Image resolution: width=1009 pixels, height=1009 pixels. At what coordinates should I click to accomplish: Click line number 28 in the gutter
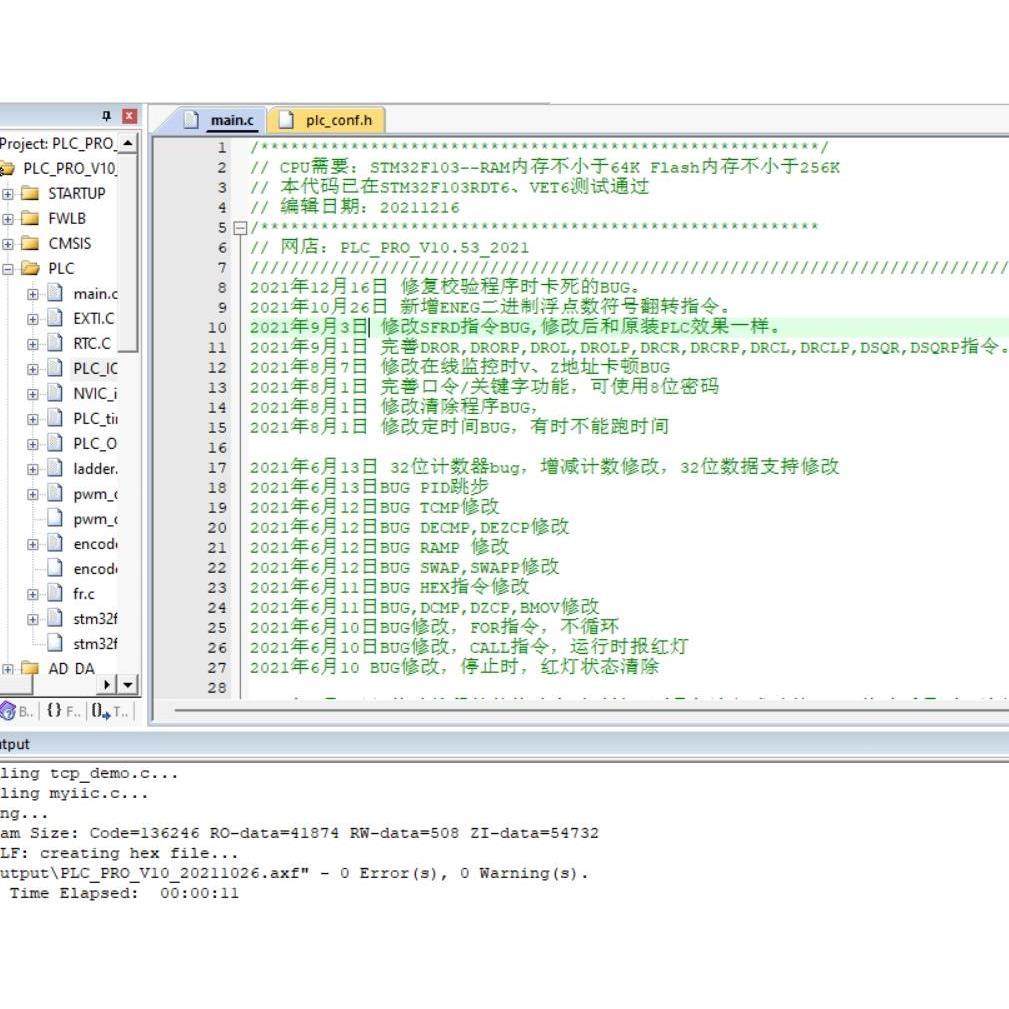(x=217, y=687)
